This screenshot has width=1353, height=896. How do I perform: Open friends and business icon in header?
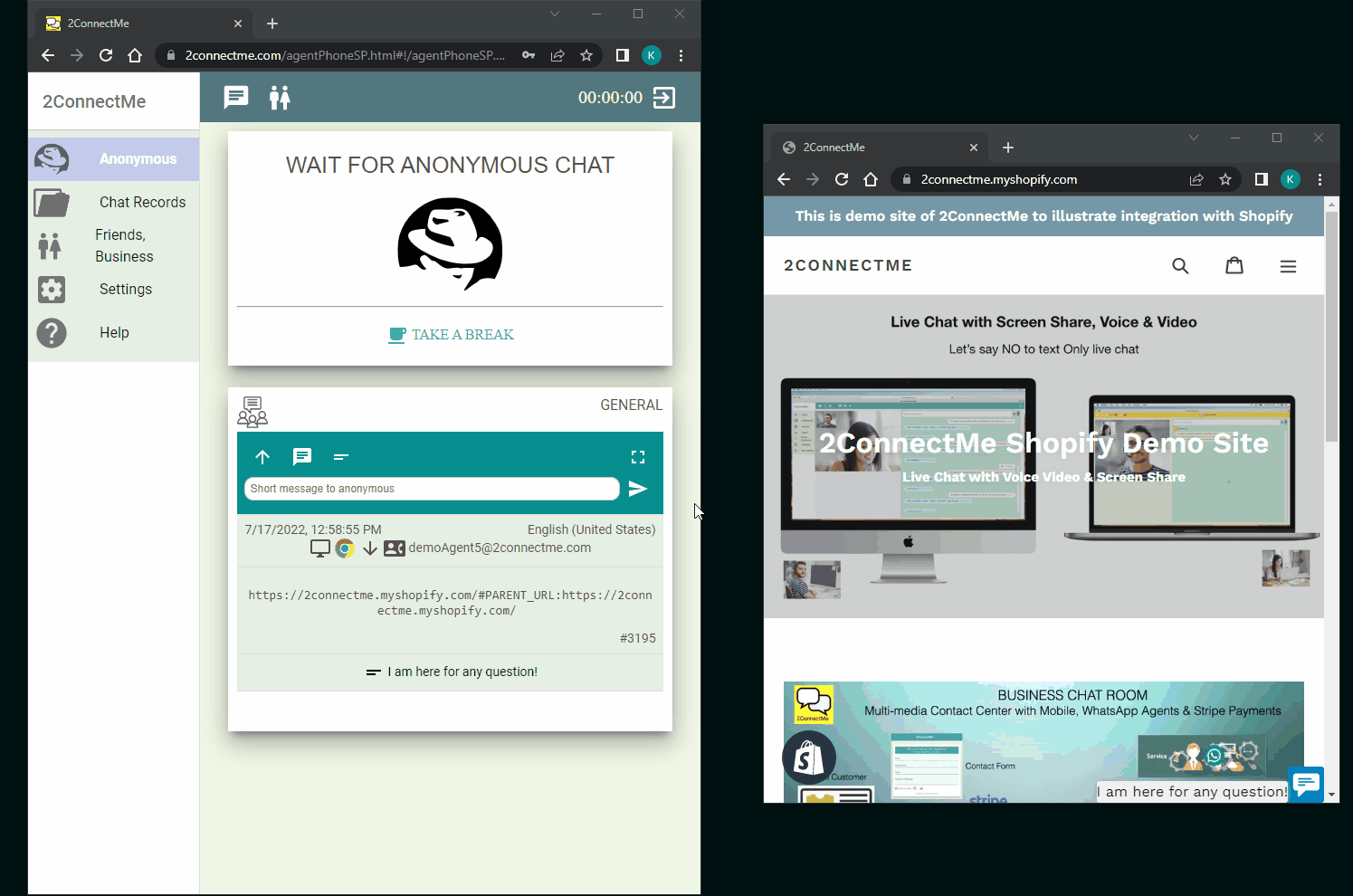coord(280,98)
